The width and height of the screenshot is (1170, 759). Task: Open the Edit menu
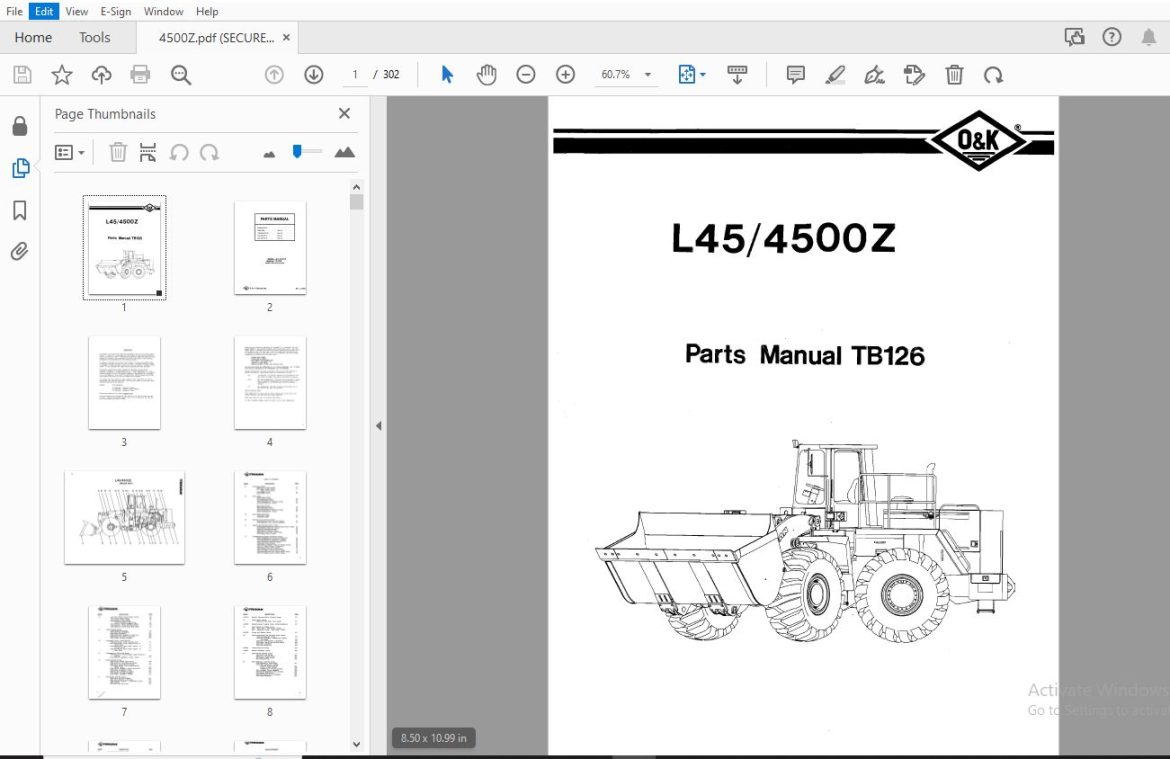click(x=44, y=11)
